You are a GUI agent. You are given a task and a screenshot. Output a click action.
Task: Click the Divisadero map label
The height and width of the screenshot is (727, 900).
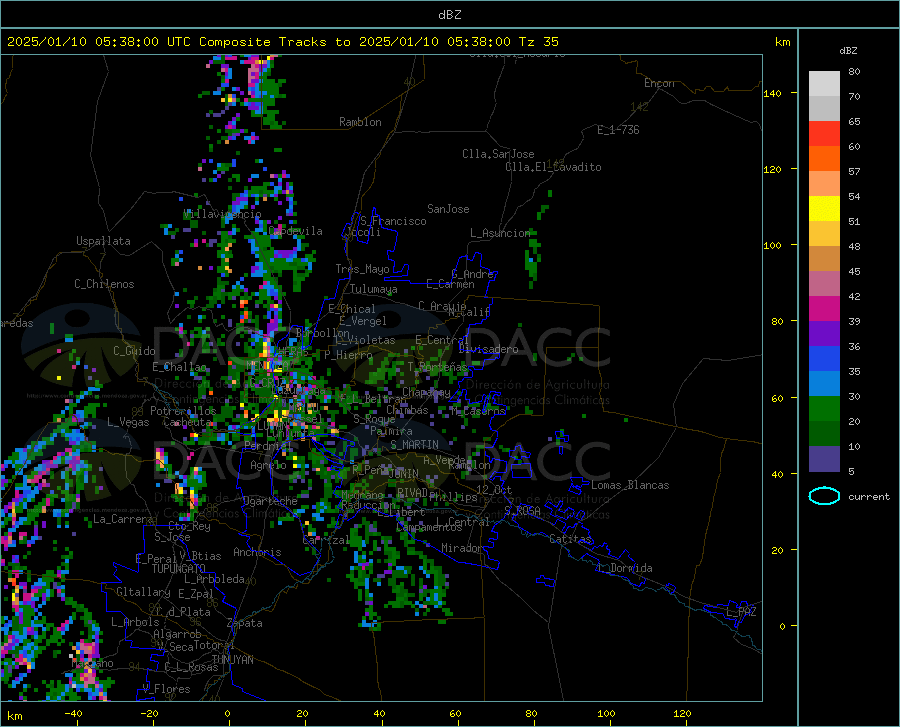(x=488, y=349)
